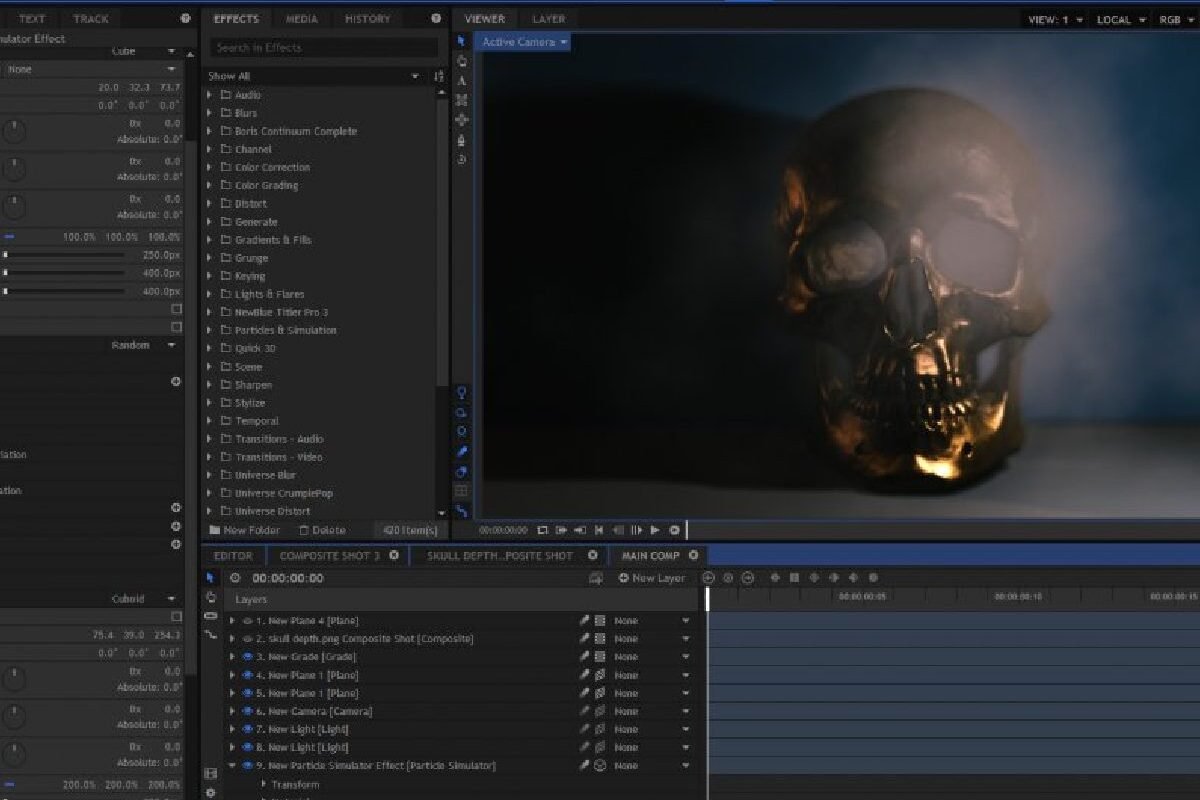Screen dimensions: 1200x800
Task: Click New Folder in Effects panel
Action: [245, 530]
